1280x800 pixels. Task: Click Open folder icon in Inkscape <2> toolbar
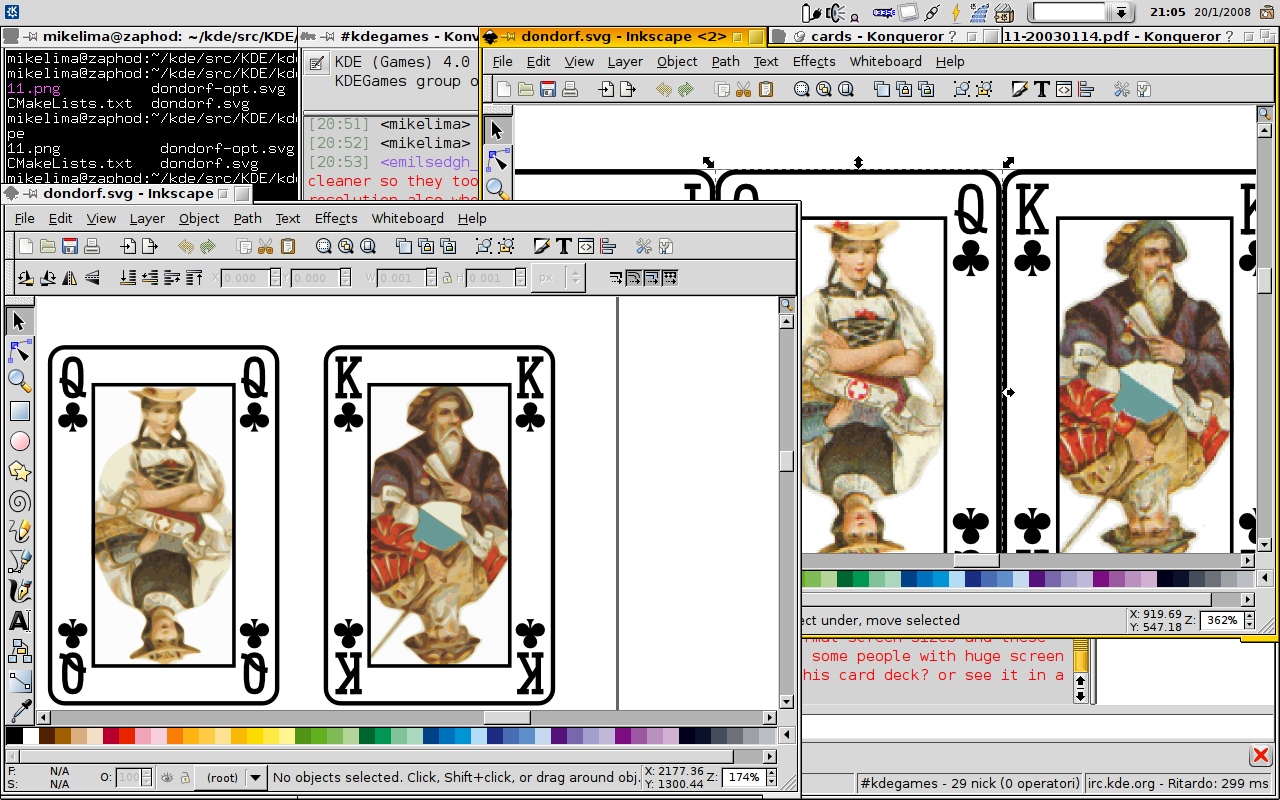[526, 89]
